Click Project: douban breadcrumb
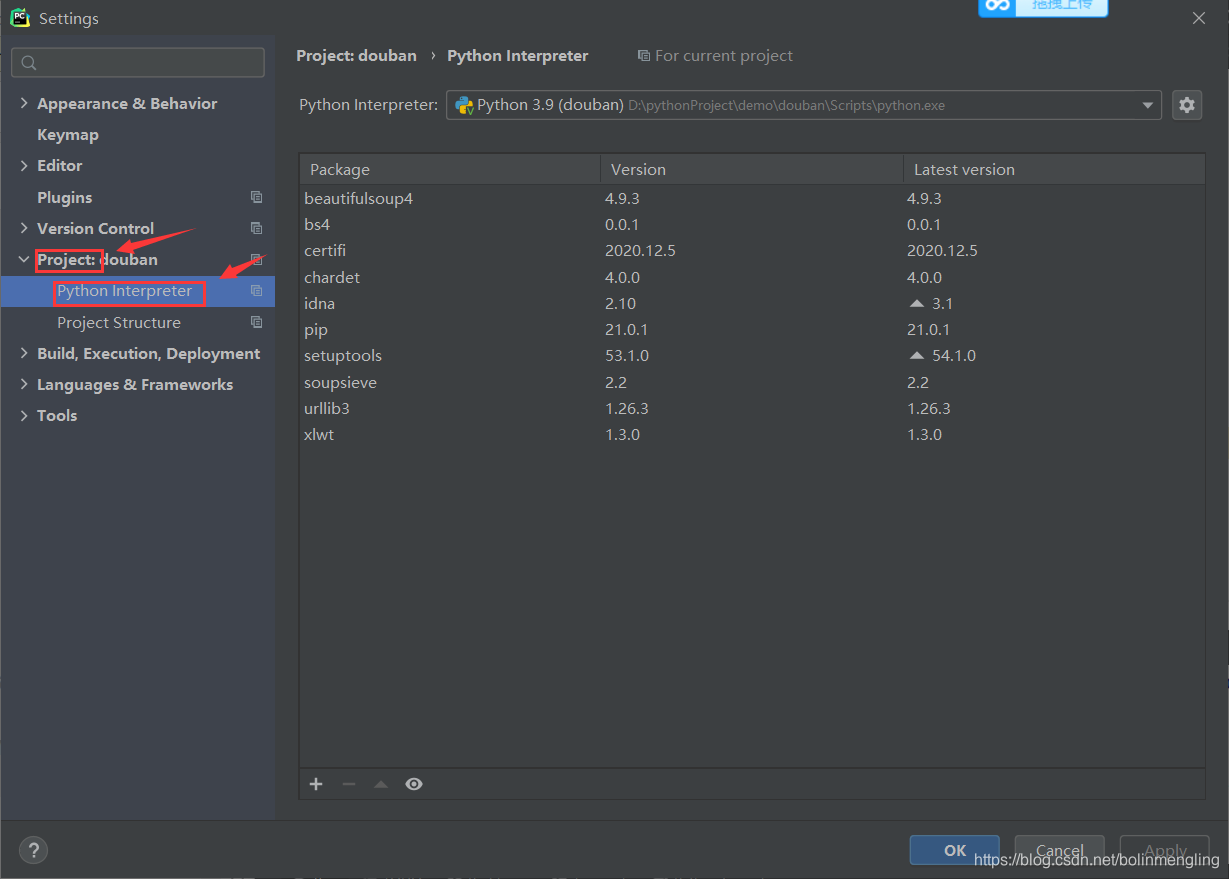The height and width of the screenshot is (879, 1229). coord(356,55)
